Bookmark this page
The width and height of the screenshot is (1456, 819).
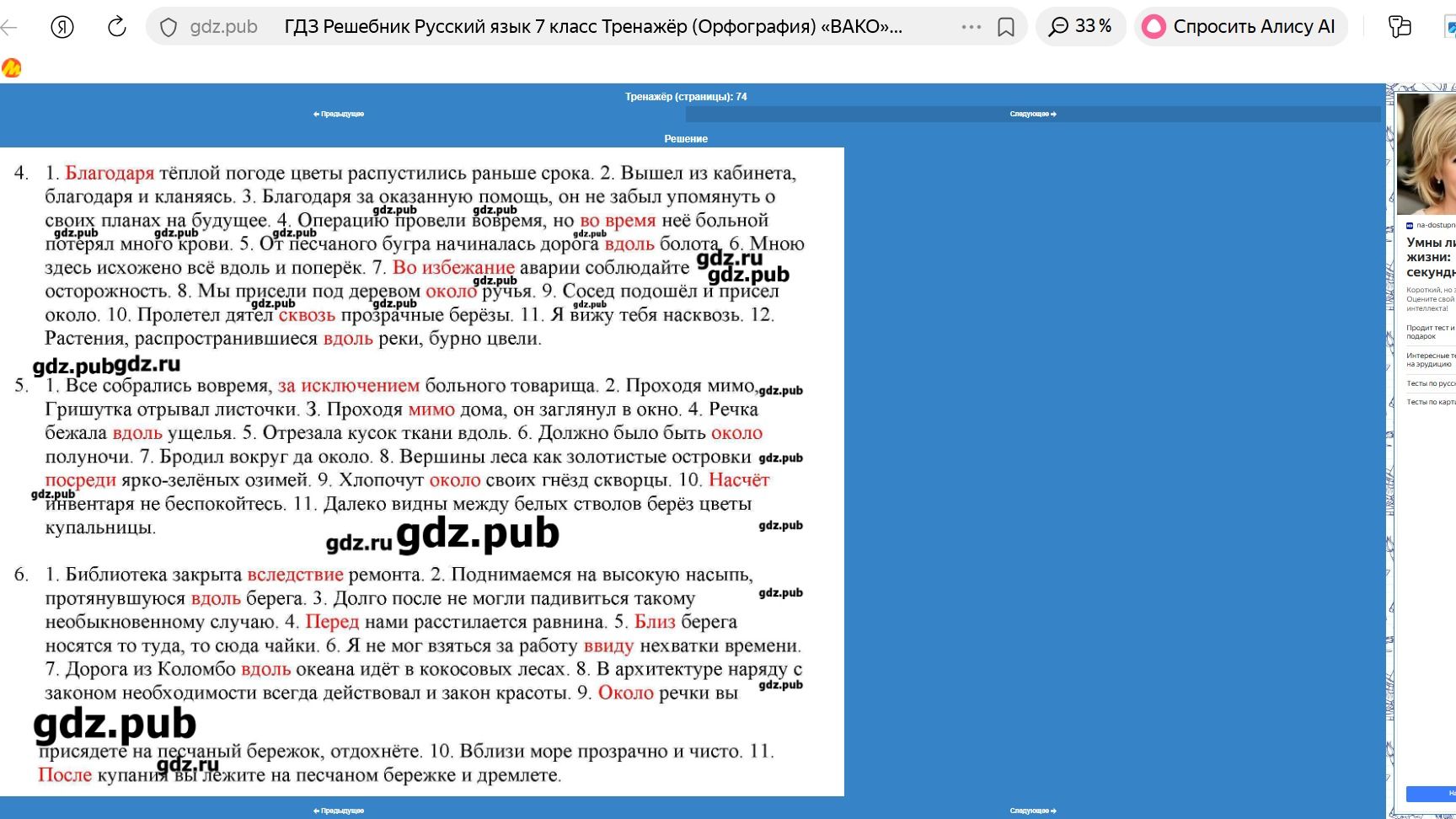pos(1006,27)
